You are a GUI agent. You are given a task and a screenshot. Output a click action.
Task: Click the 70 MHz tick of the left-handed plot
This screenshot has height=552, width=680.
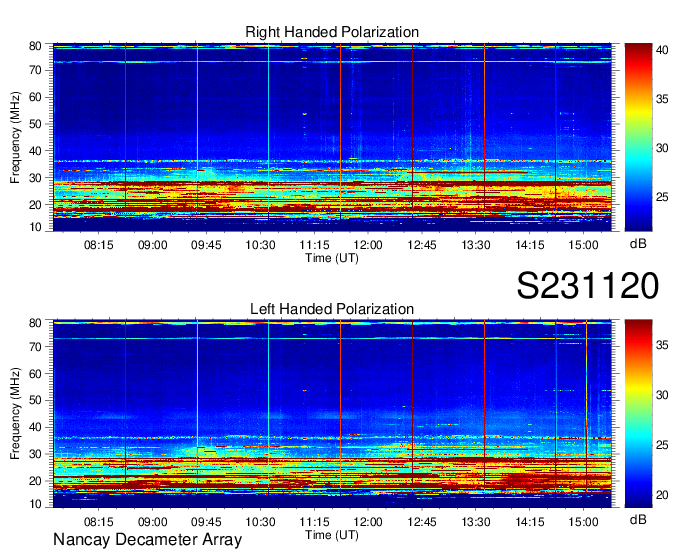(35, 346)
